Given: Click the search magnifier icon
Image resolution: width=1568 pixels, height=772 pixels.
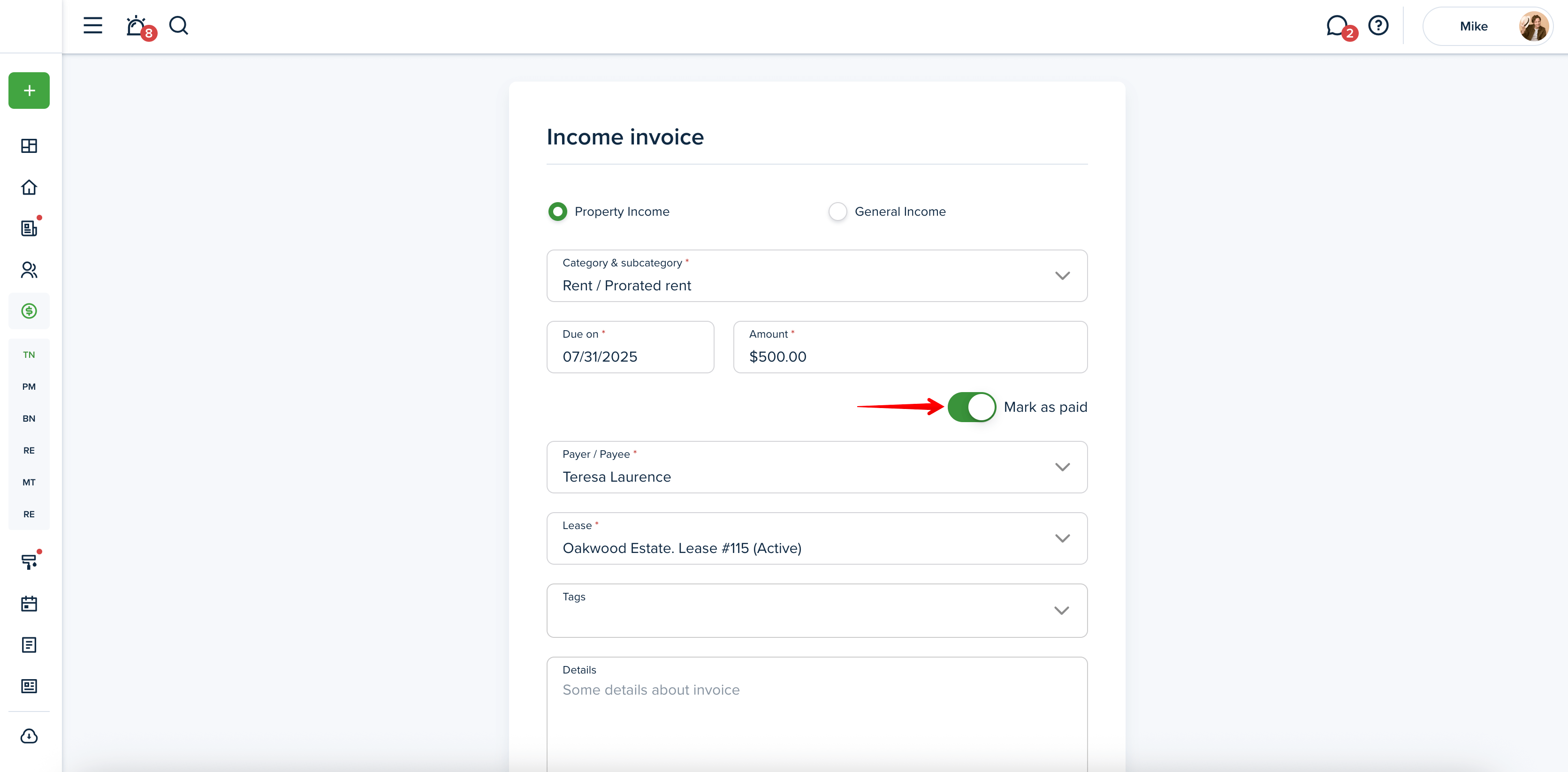Looking at the screenshot, I should [178, 25].
